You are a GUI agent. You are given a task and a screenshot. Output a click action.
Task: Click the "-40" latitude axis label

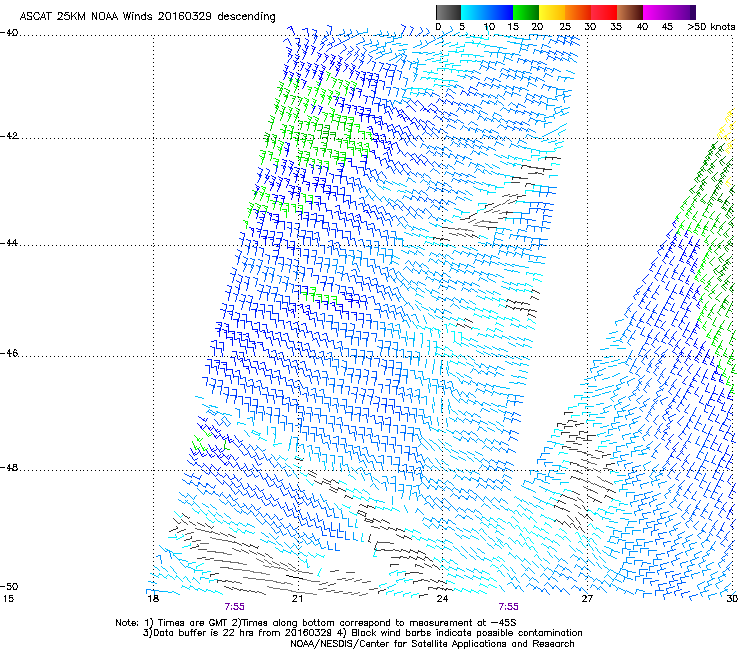pos(9,33)
